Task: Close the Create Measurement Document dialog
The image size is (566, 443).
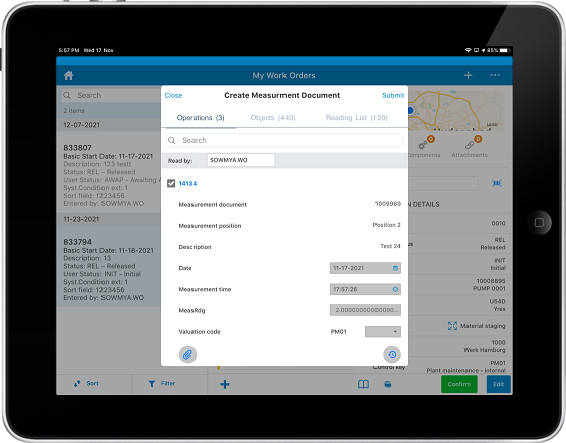Action: (x=173, y=95)
